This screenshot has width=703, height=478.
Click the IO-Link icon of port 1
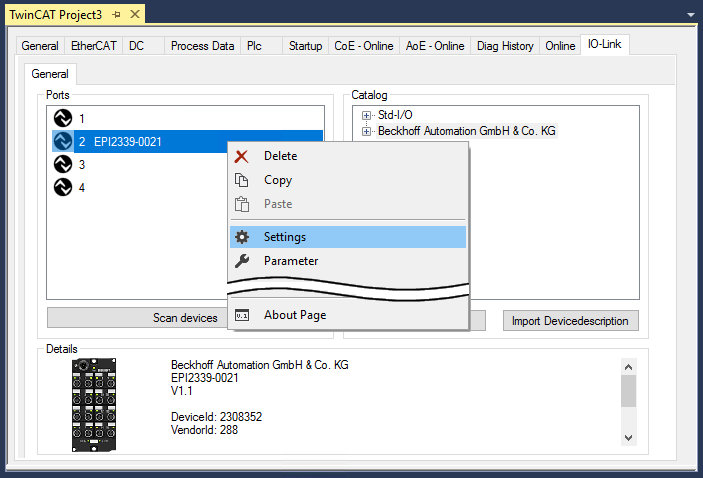tap(63, 118)
